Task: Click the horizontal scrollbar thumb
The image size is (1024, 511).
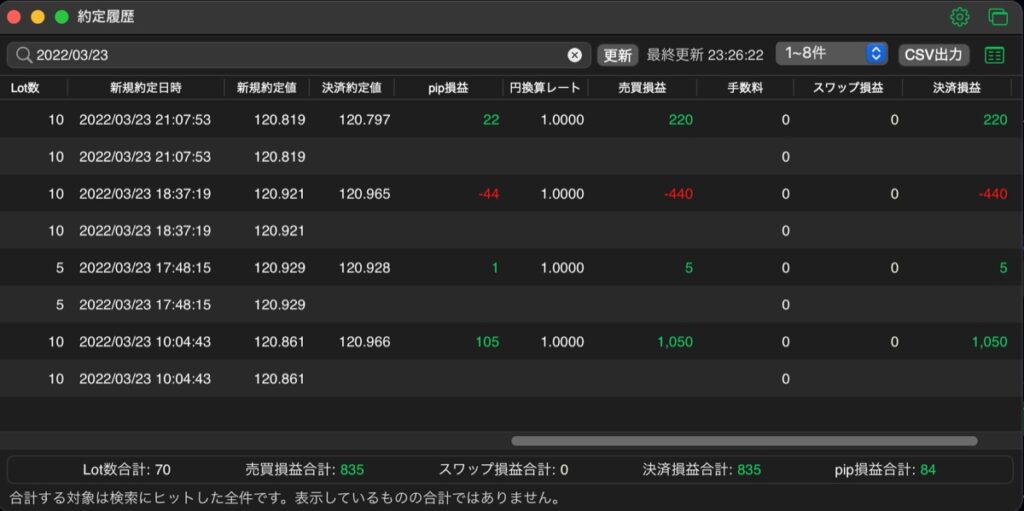Action: coord(744,441)
